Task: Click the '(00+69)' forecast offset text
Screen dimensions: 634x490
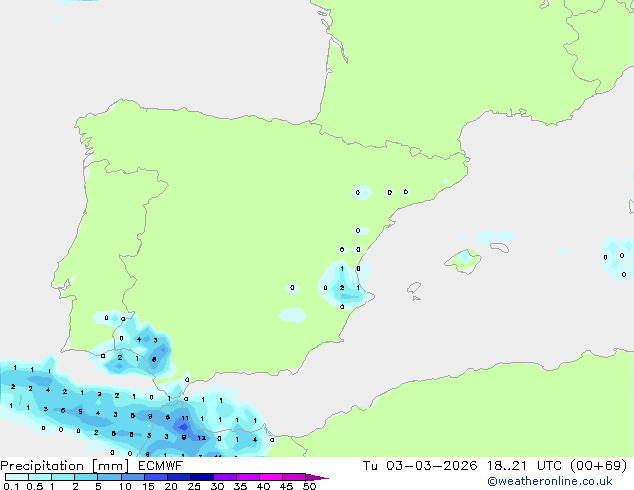Action: coord(599,466)
